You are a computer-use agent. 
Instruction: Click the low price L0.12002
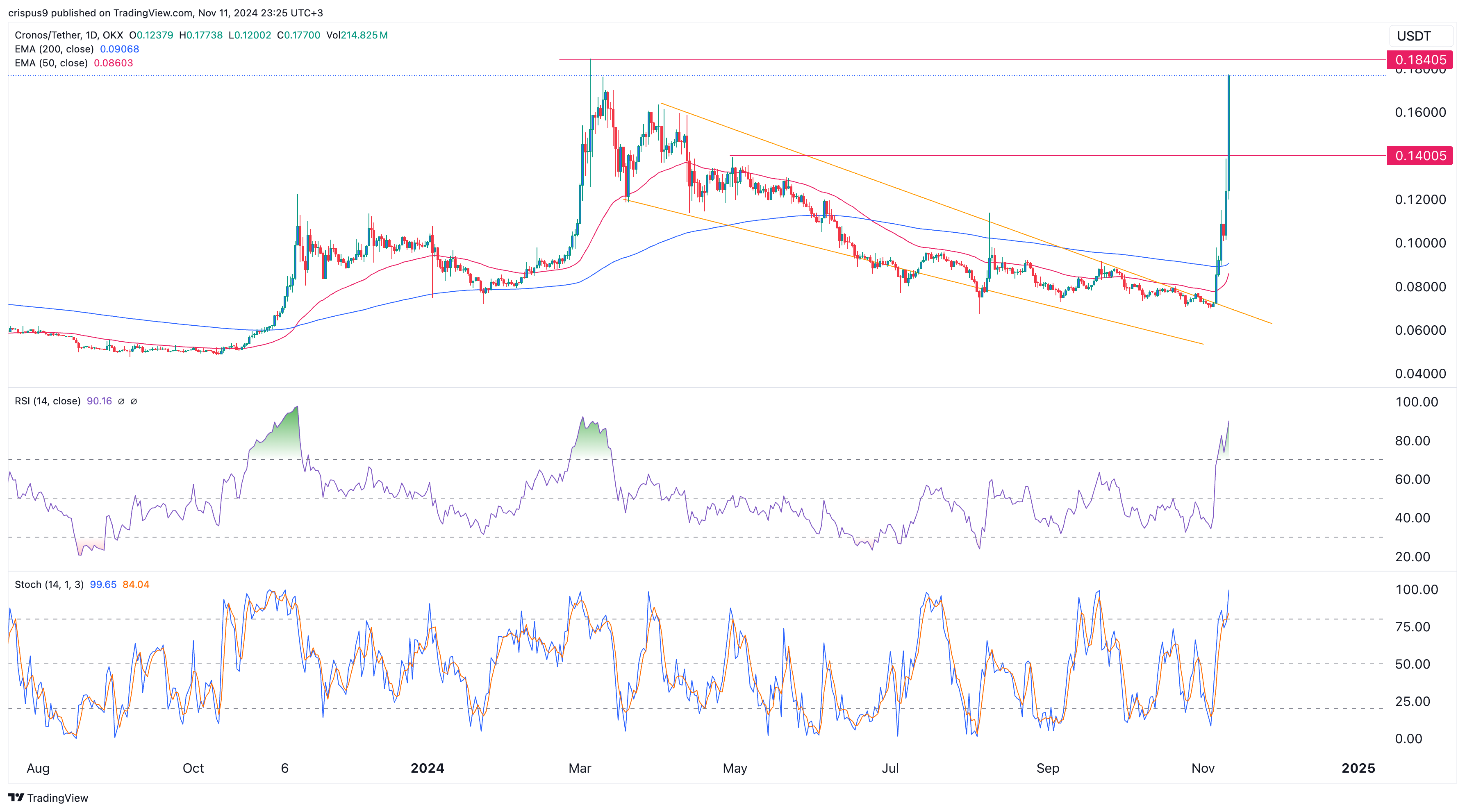pos(250,35)
